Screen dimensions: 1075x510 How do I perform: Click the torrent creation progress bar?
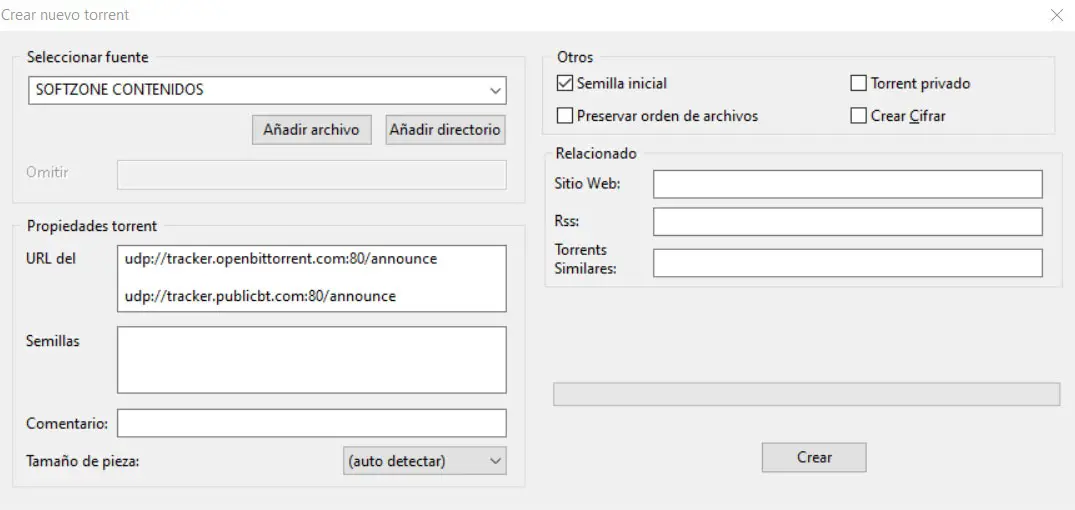point(806,394)
